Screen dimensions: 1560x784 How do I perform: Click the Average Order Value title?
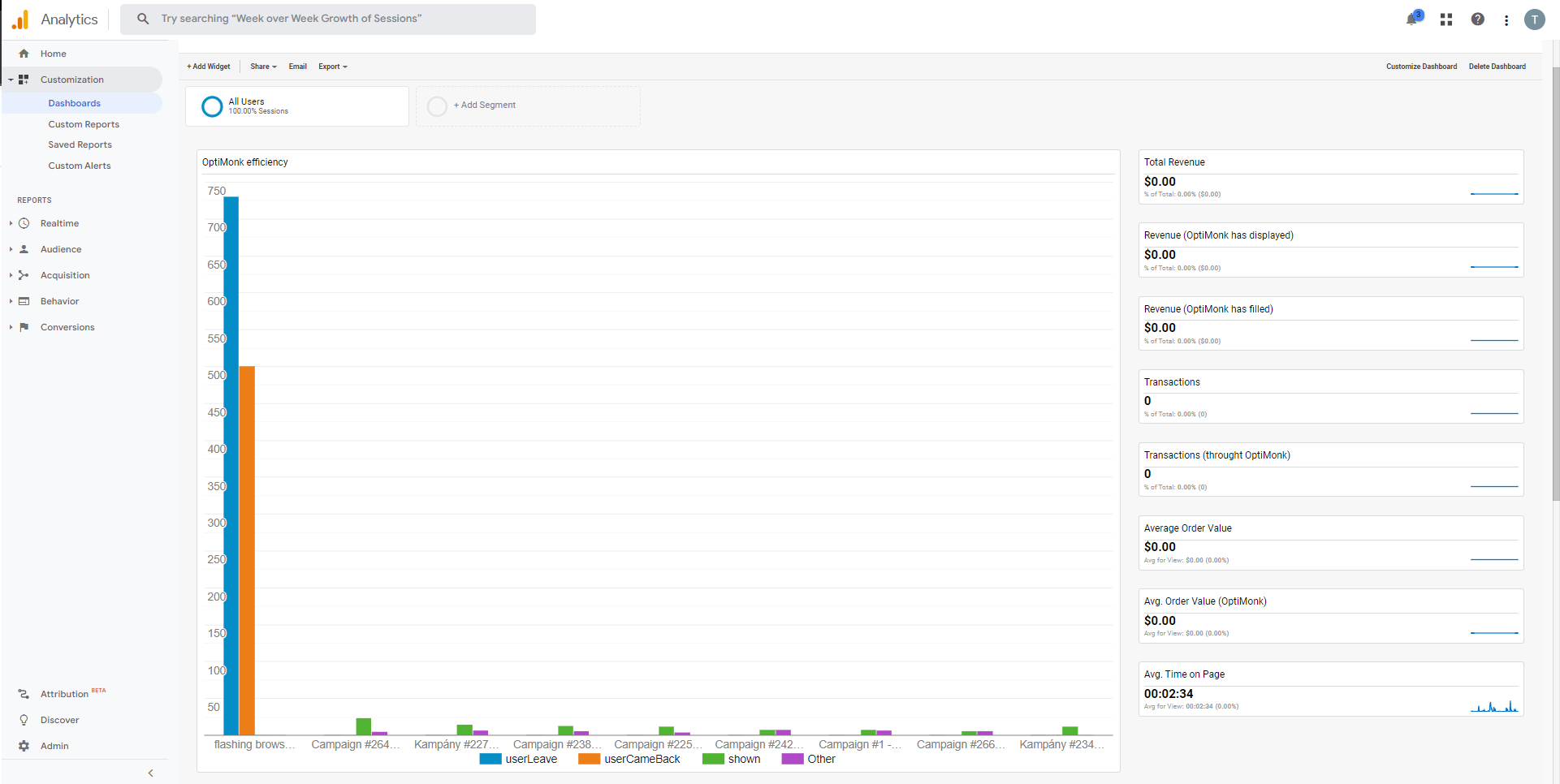coord(1188,528)
